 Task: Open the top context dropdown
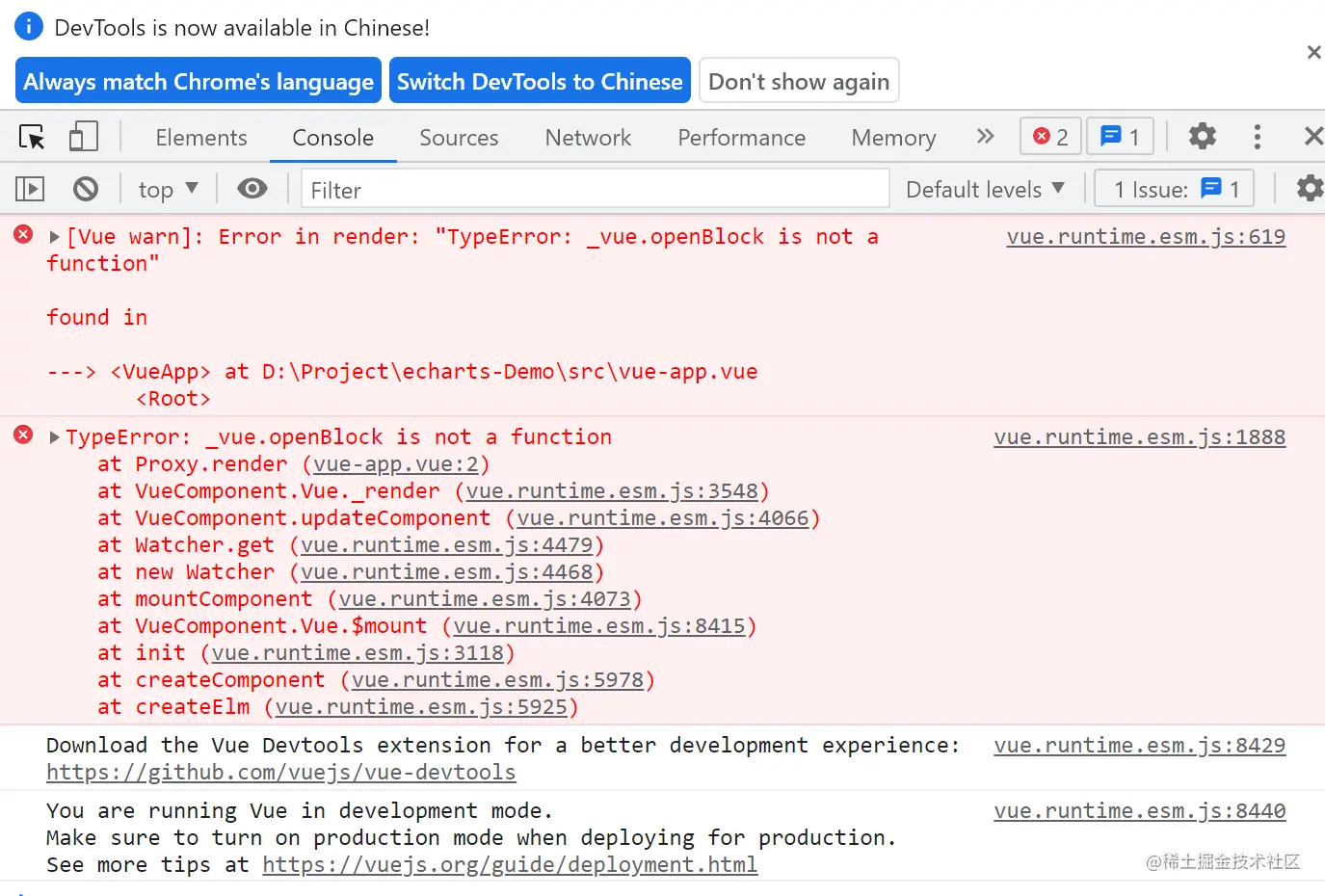pos(168,189)
